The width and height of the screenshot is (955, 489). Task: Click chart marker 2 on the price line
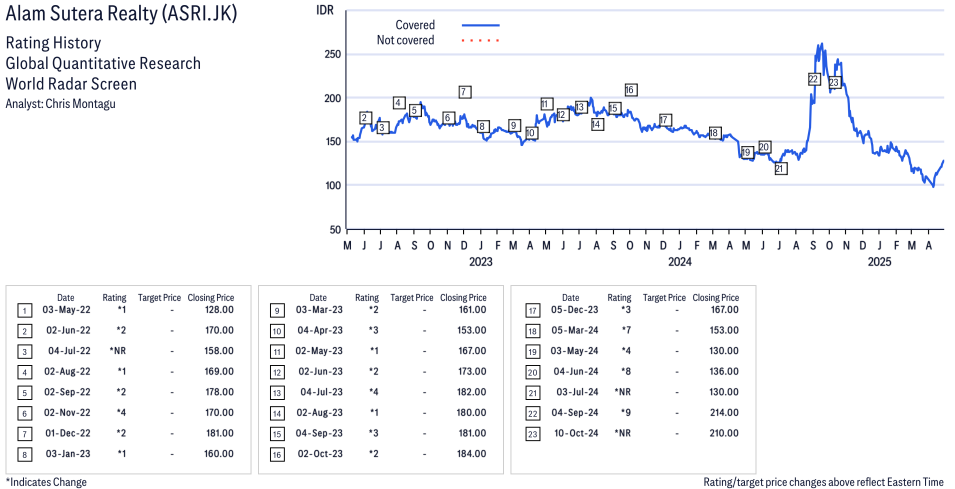365,118
